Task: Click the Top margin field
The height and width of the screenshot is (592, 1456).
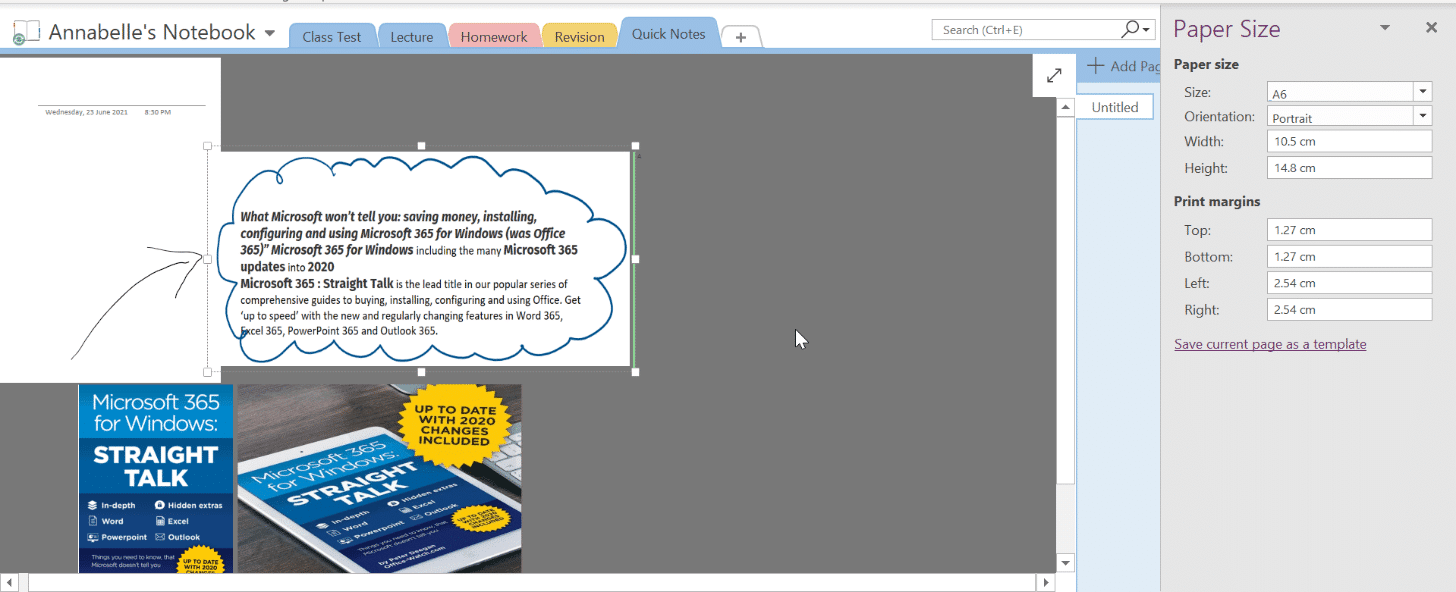Action: tap(1349, 230)
